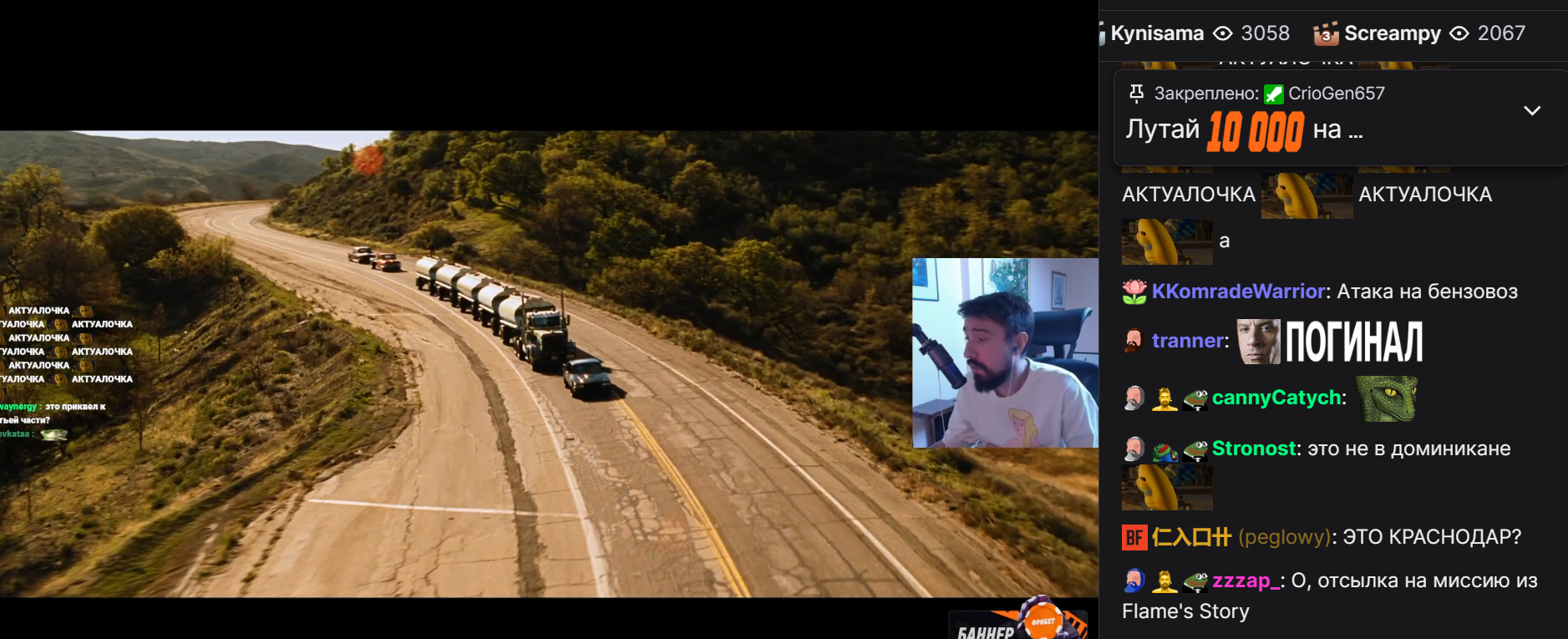Click the red BF badge
Viewport: 1568px width, 639px height.
[1134, 537]
